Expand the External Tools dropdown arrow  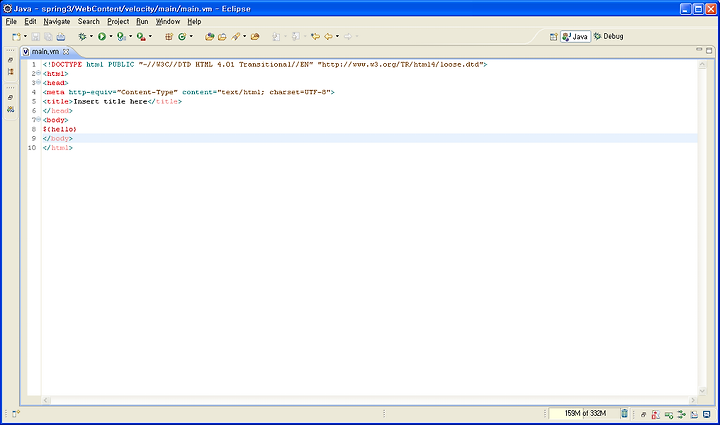tap(150, 36)
